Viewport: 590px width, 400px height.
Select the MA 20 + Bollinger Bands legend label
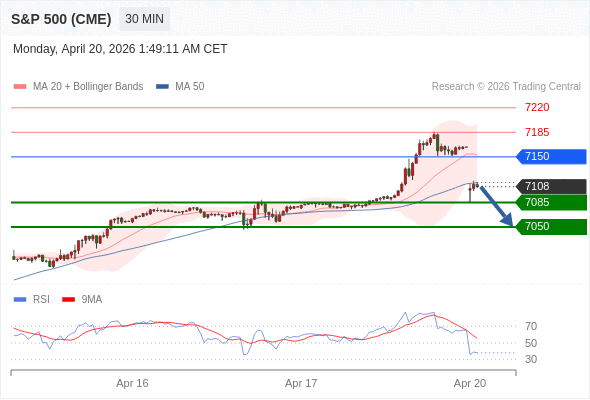point(88,87)
